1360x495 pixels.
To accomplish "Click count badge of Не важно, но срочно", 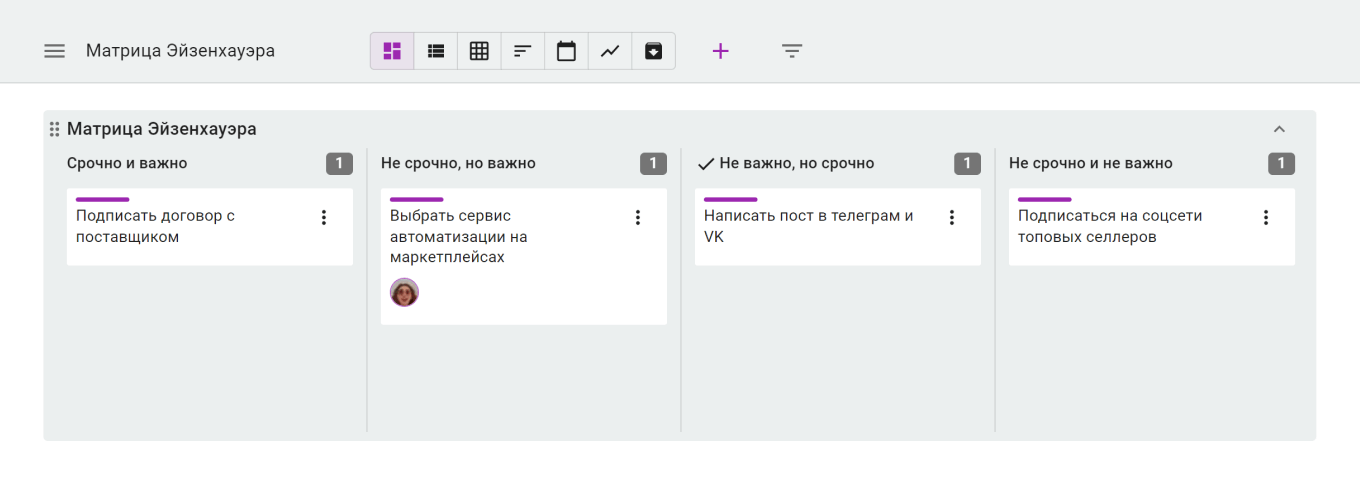I will coord(967,163).
